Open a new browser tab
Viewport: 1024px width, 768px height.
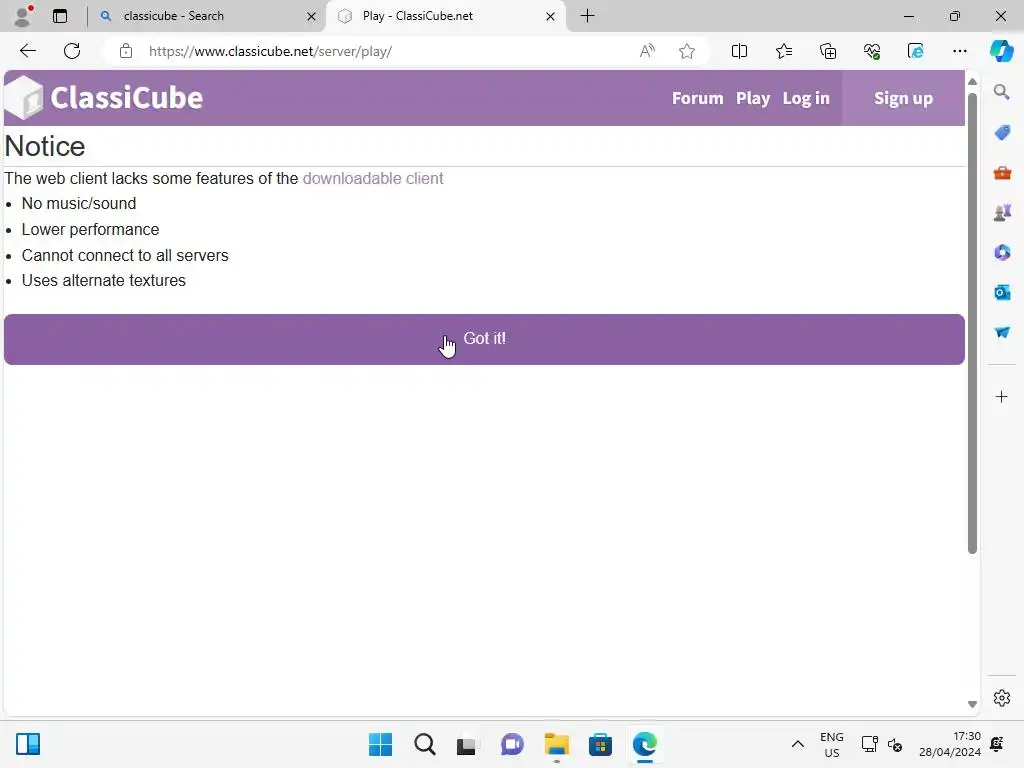587,16
